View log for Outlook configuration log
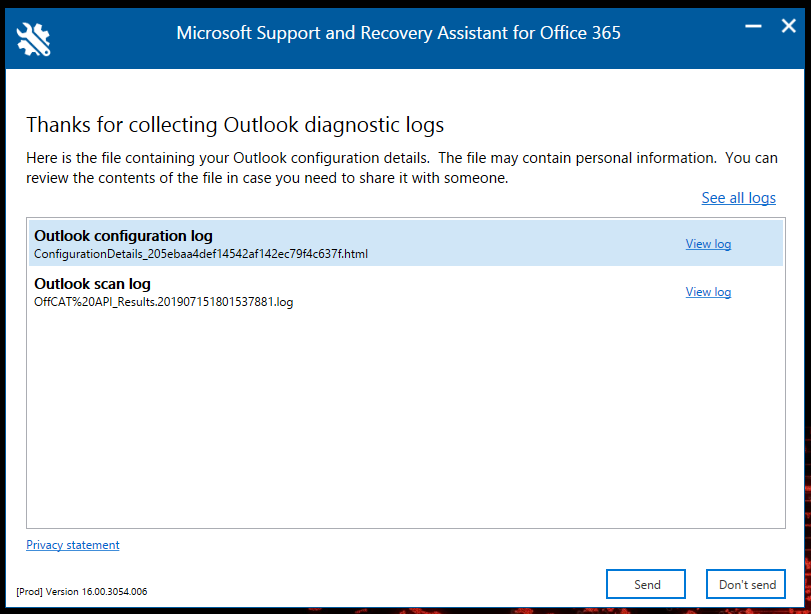The image size is (811, 614). coord(708,244)
